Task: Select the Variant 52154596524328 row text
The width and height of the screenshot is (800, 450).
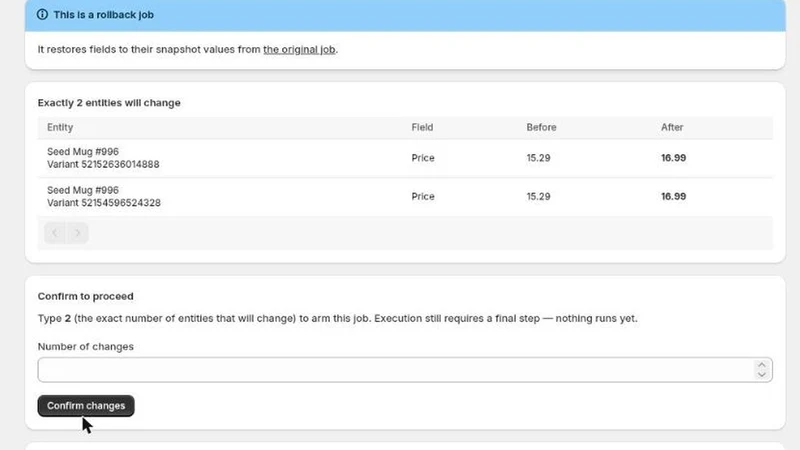Action: [x=104, y=203]
